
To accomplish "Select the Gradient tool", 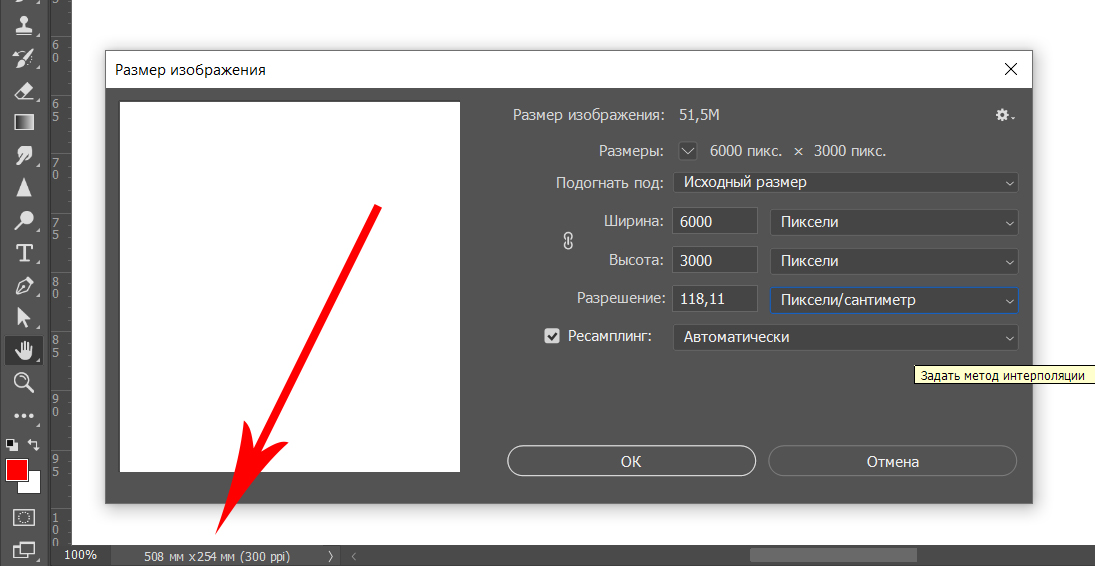I will point(24,123).
